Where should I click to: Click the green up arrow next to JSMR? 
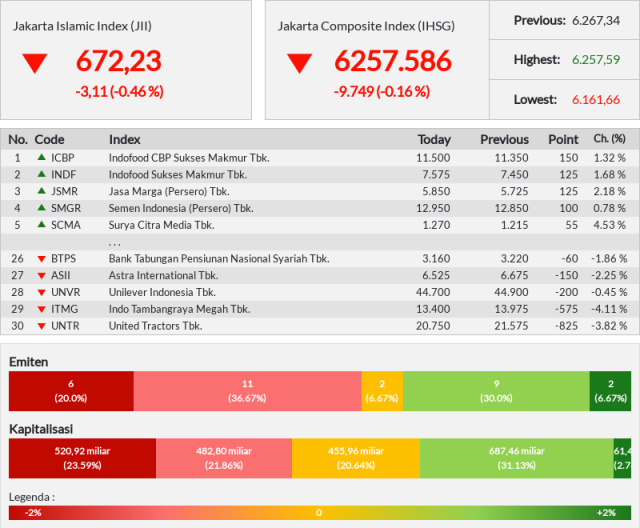[x=41, y=191]
